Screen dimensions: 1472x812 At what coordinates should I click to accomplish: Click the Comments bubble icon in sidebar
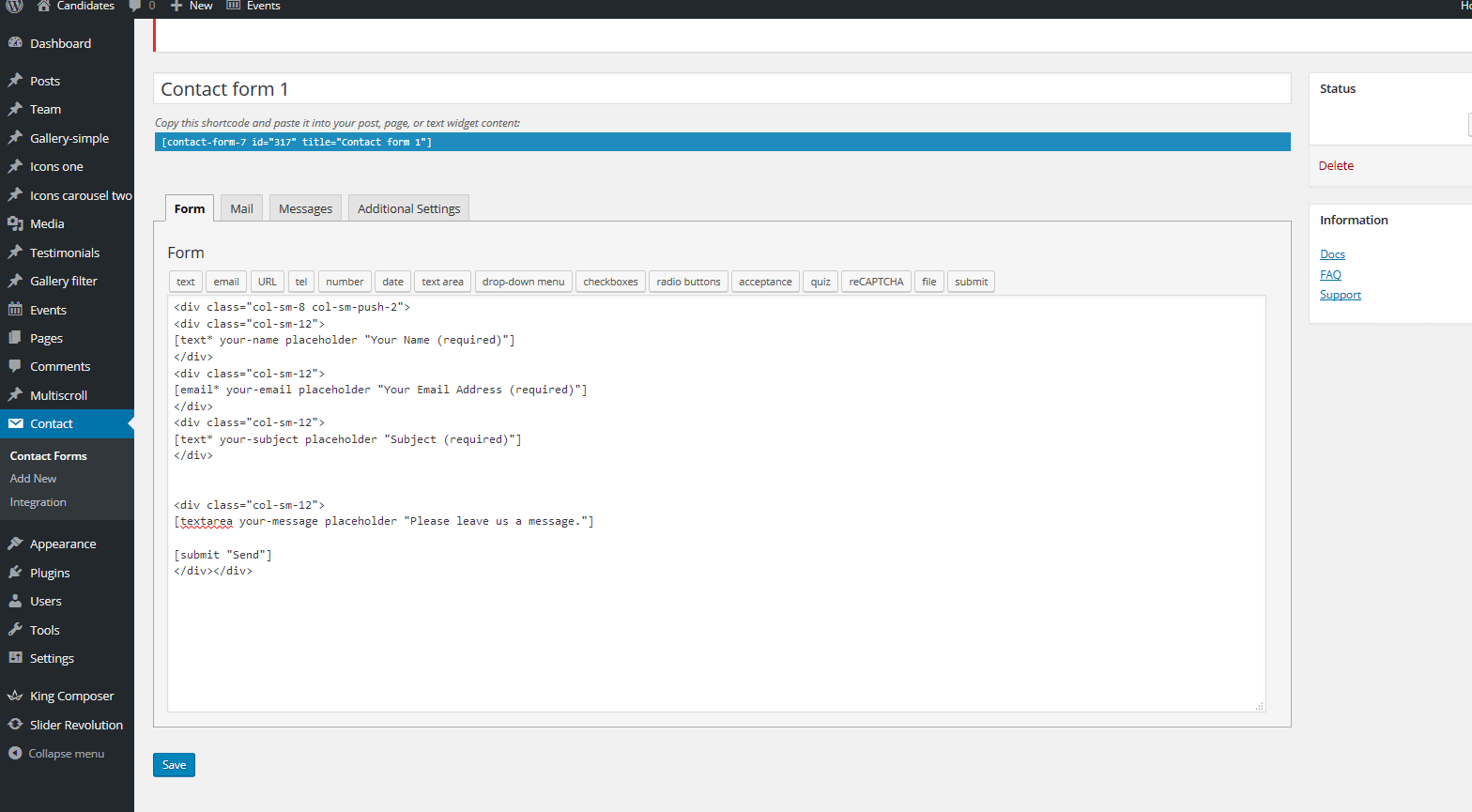click(x=15, y=366)
